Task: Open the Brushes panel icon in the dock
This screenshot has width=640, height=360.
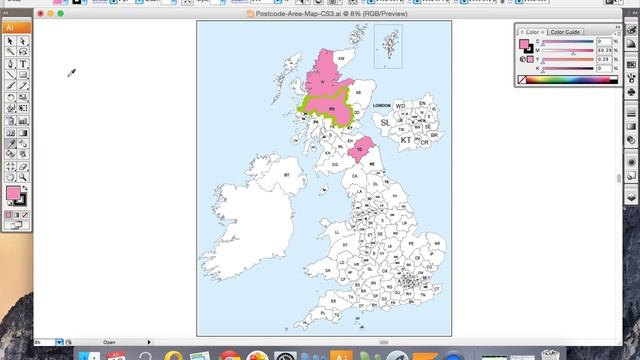Action: click(x=631, y=78)
